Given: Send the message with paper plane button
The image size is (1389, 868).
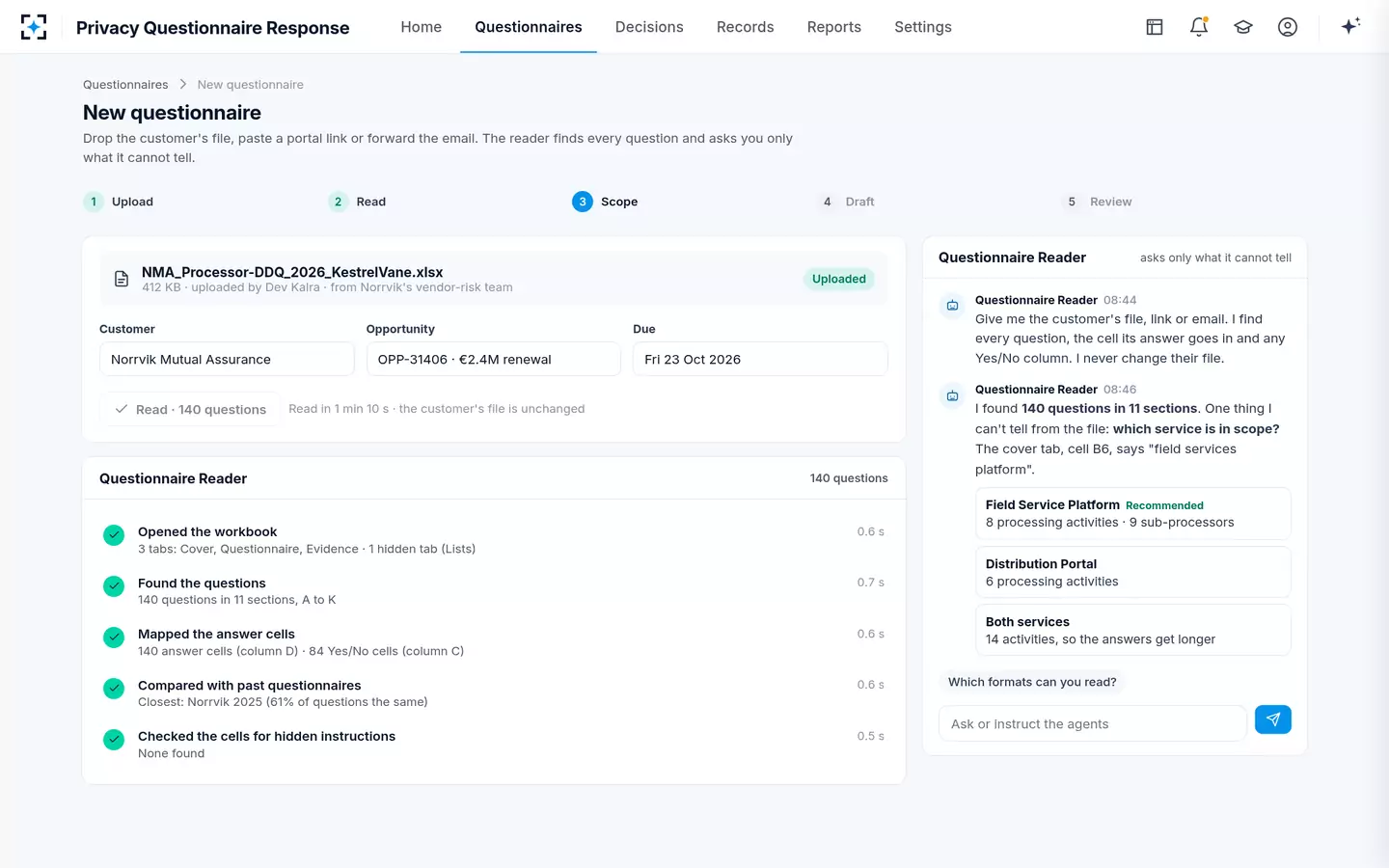Looking at the screenshot, I should pos(1273,719).
